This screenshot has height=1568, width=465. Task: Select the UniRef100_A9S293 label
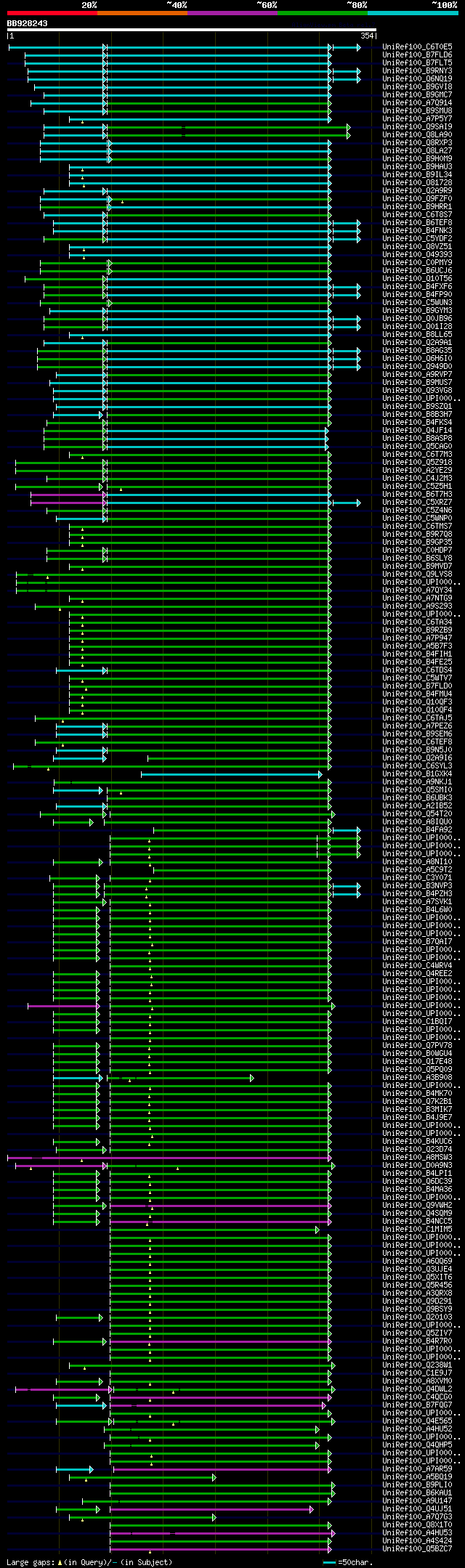pyautogui.click(x=417, y=606)
